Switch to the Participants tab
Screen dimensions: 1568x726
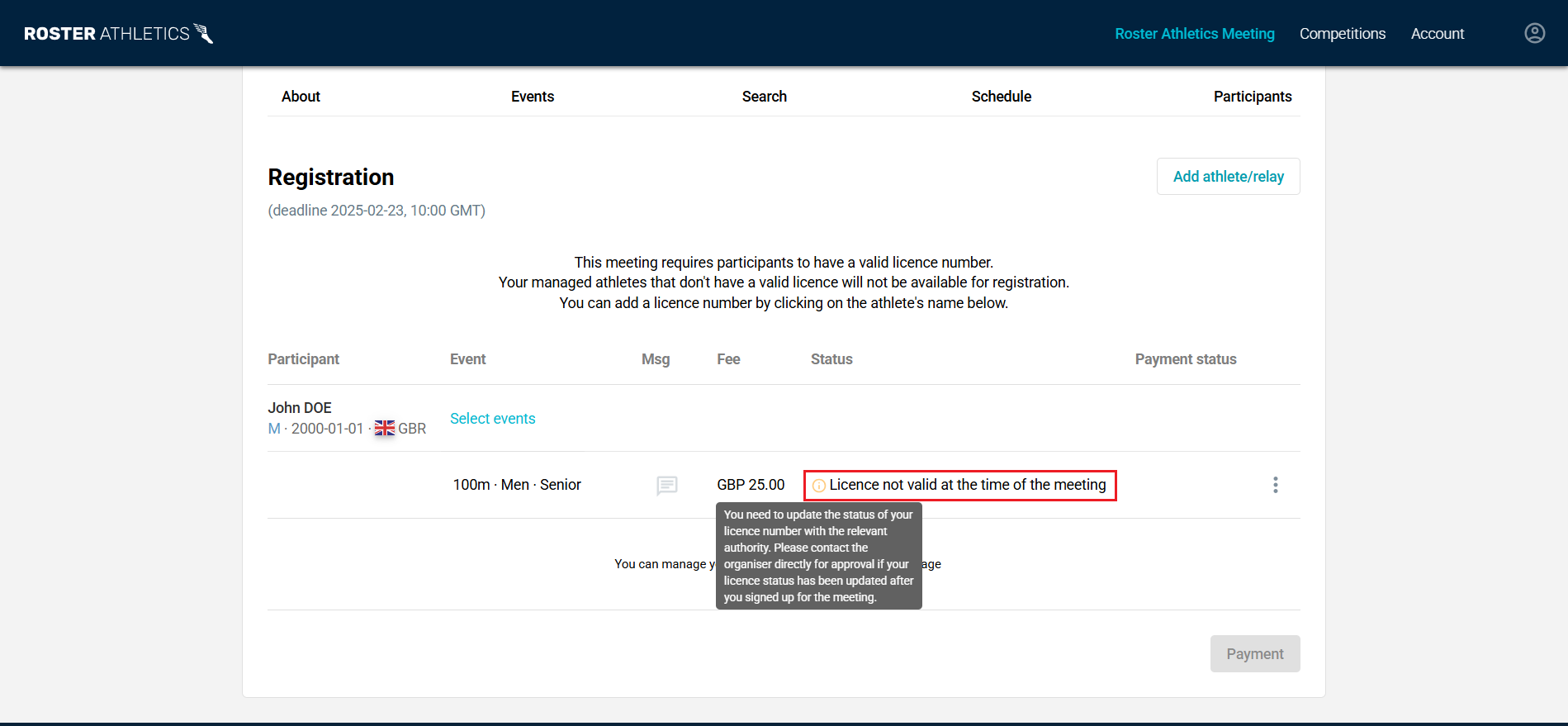tap(1253, 97)
